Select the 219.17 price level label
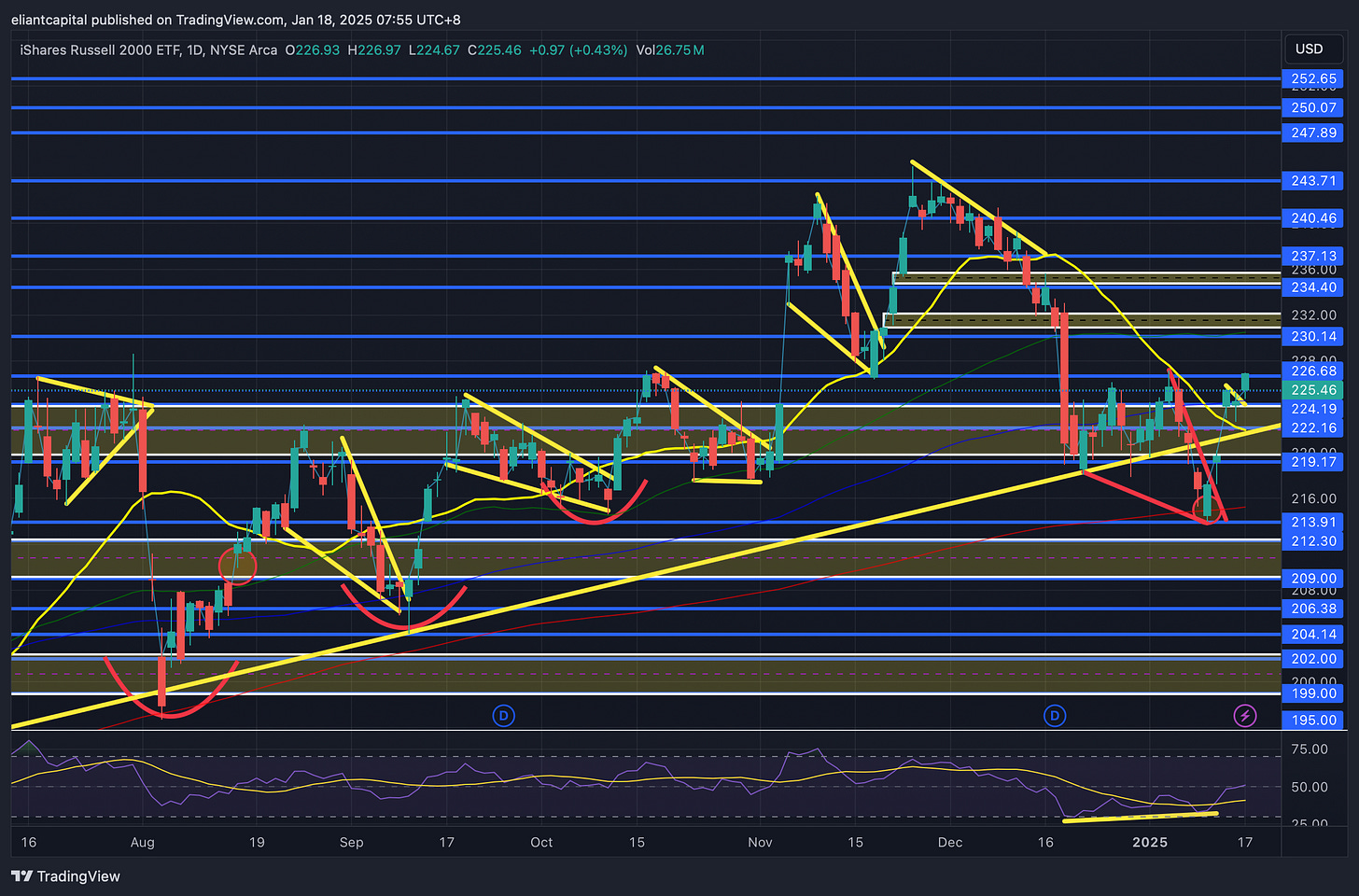1359x896 pixels. [x=1313, y=462]
